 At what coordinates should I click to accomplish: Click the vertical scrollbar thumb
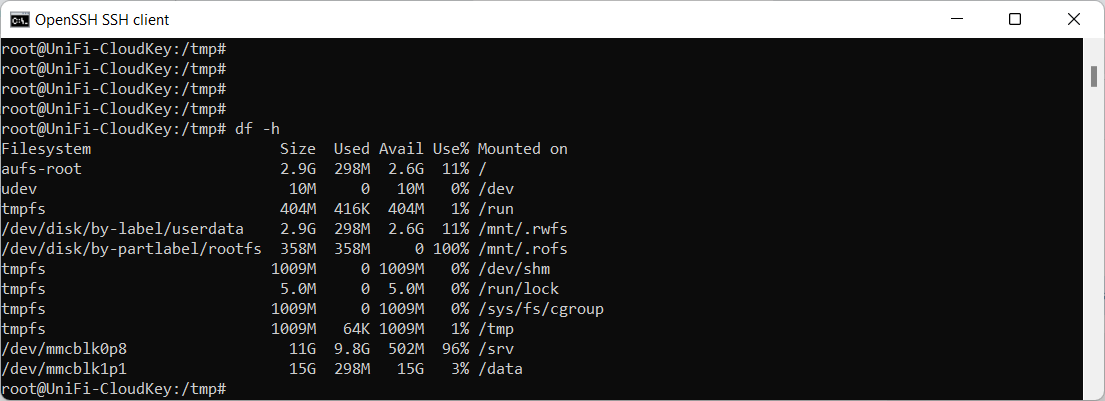[x=1095, y=76]
